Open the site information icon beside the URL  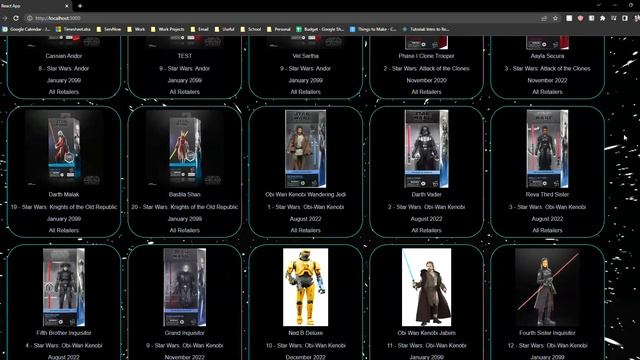[x=29, y=18]
